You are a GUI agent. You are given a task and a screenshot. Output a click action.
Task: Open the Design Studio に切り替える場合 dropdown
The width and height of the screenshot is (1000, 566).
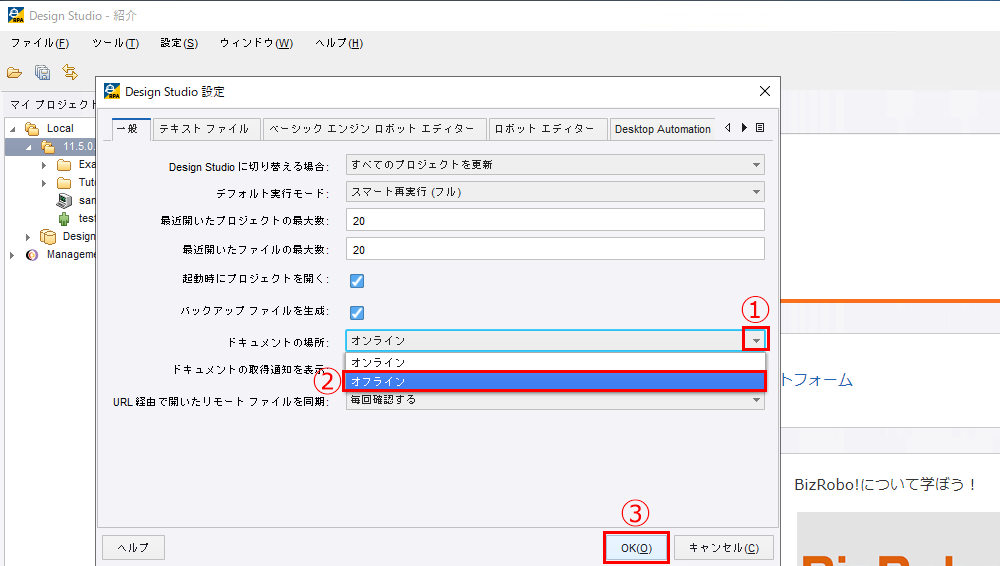click(555, 165)
